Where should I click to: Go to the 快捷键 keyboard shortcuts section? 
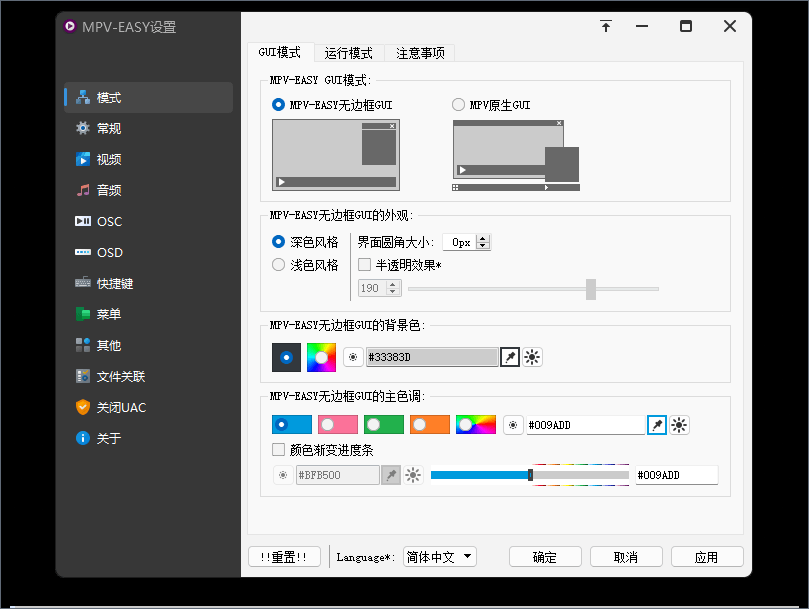click(114, 283)
